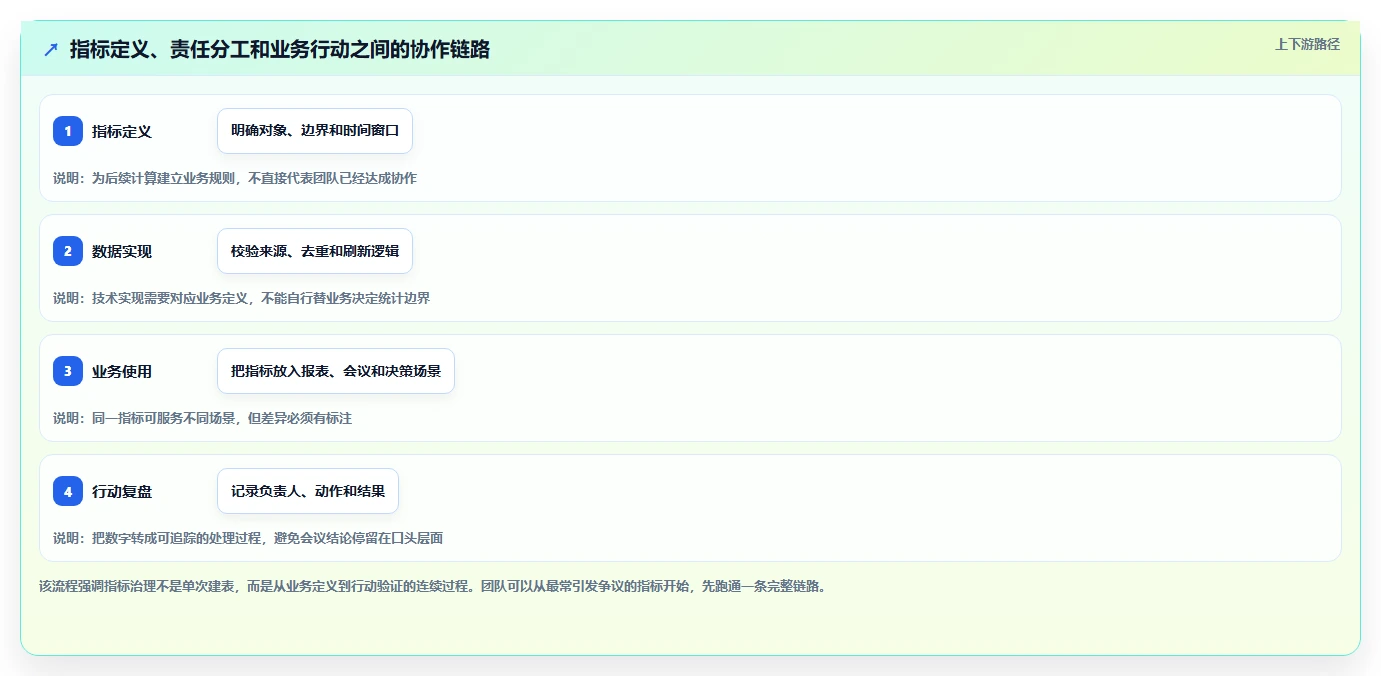The height and width of the screenshot is (676, 1381).
Task: Click the summary paragraph starting 该流程强调指标治理
Action: pyautogui.click(x=432, y=586)
